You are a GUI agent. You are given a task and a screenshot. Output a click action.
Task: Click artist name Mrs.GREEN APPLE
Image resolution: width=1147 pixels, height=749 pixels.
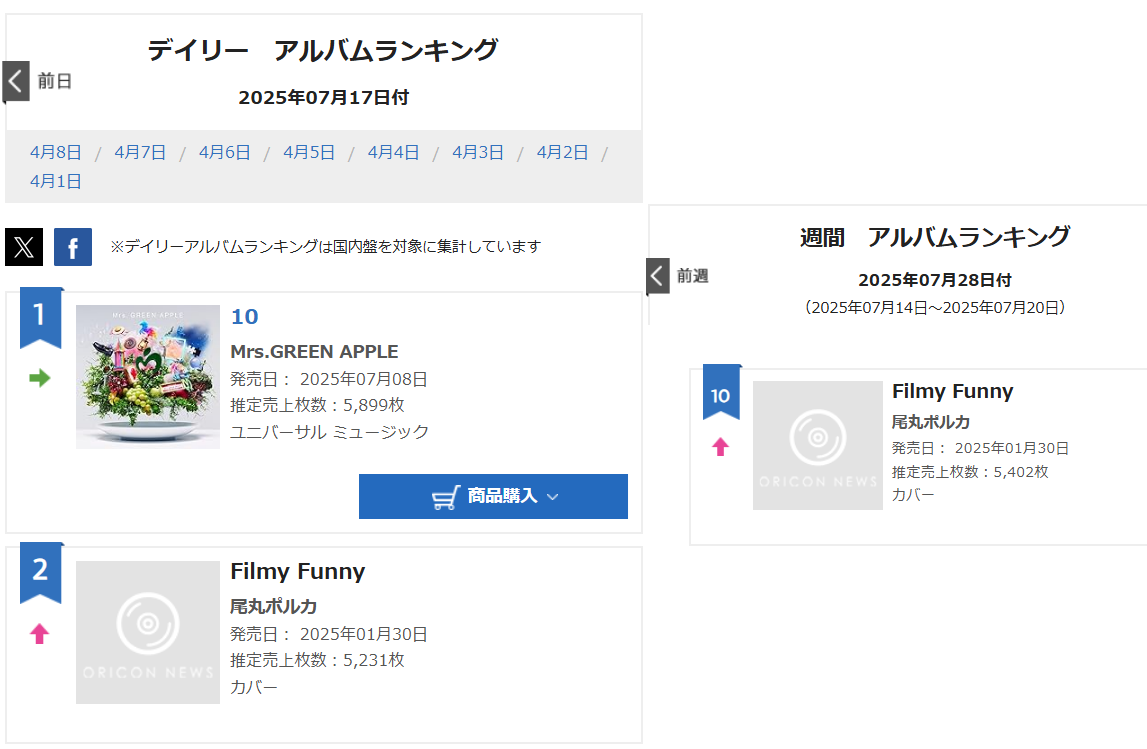[315, 352]
